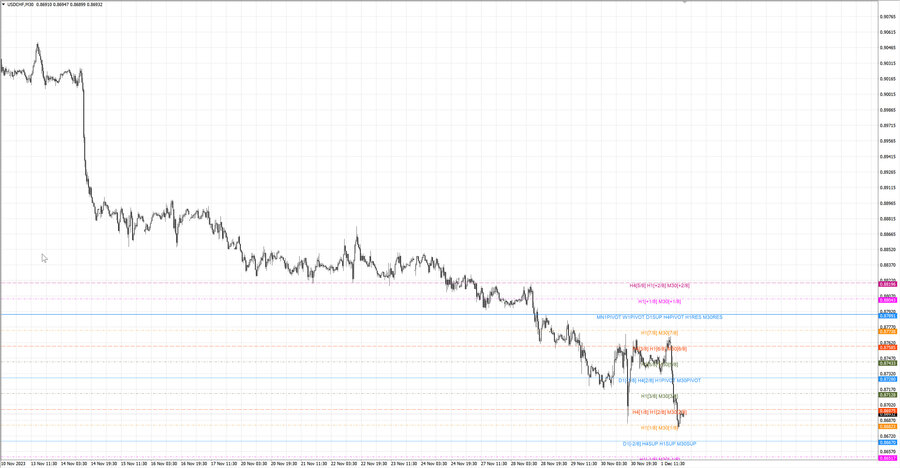Click the USDCHF,M30 symbol title text
The width and height of the screenshot is (900, 468).
pos(20,4)
